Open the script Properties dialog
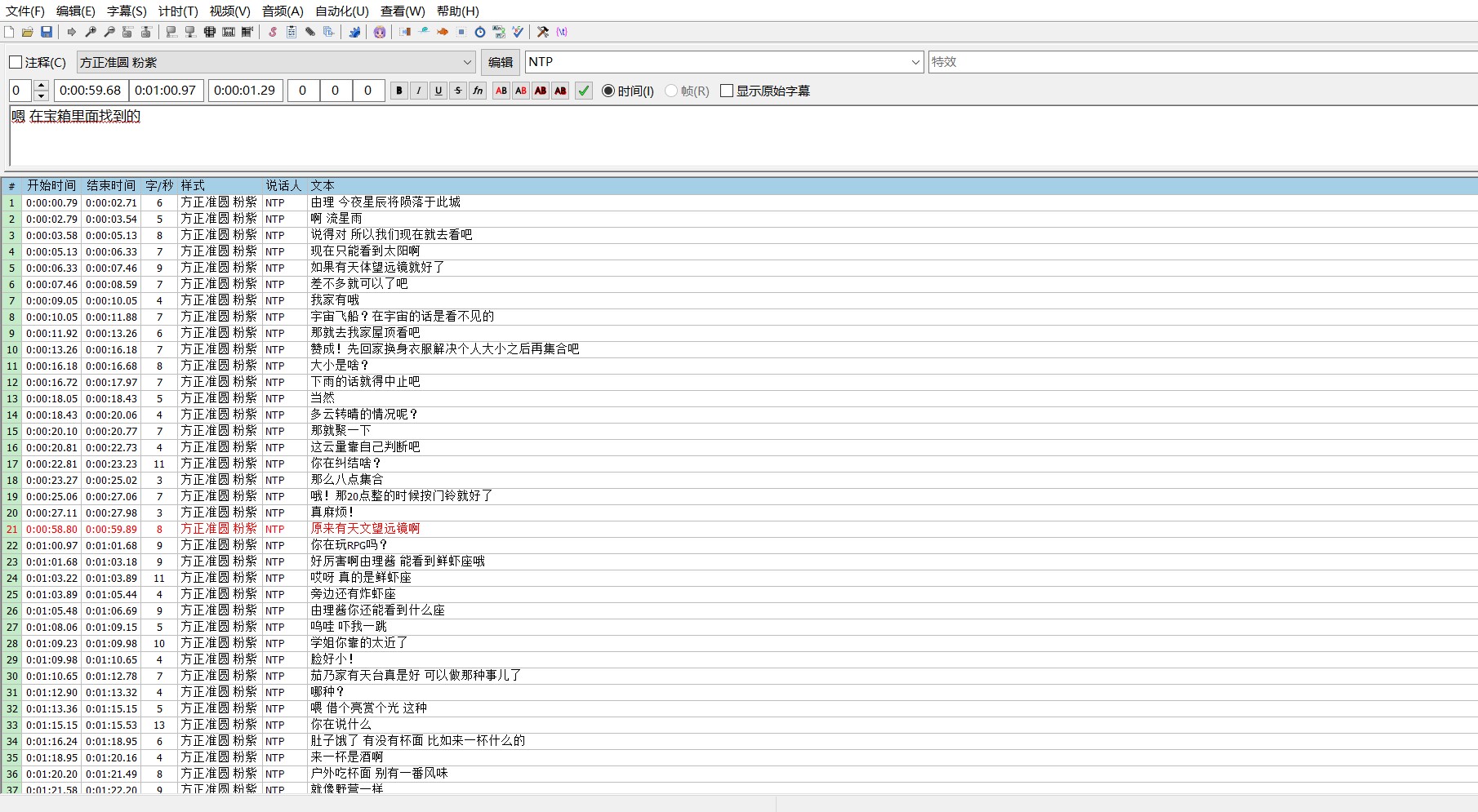This screenshot has width=1478, height=812. click(x=292, y=32)
